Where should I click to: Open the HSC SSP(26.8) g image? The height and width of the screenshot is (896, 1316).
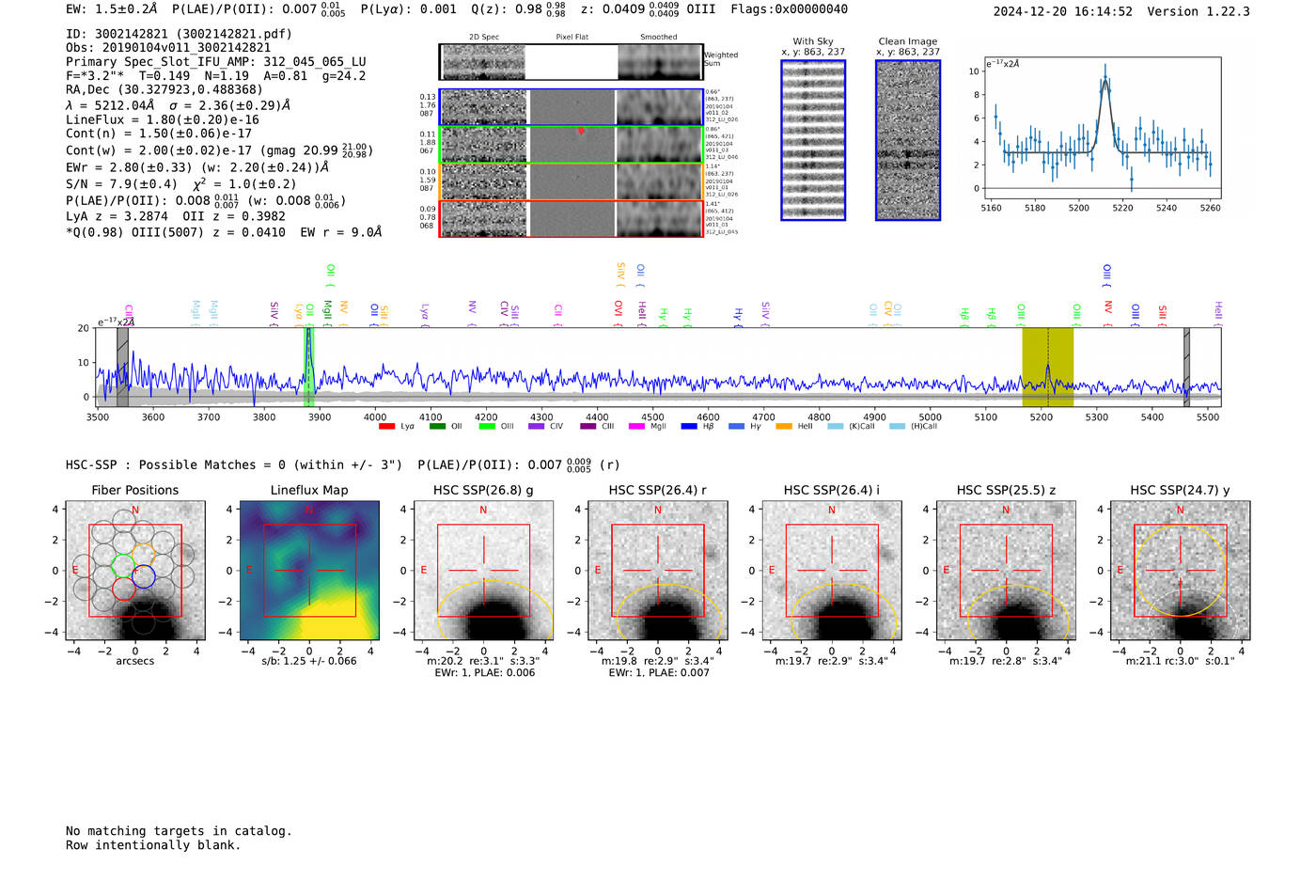pyautogui.click(x=483, y=570)
